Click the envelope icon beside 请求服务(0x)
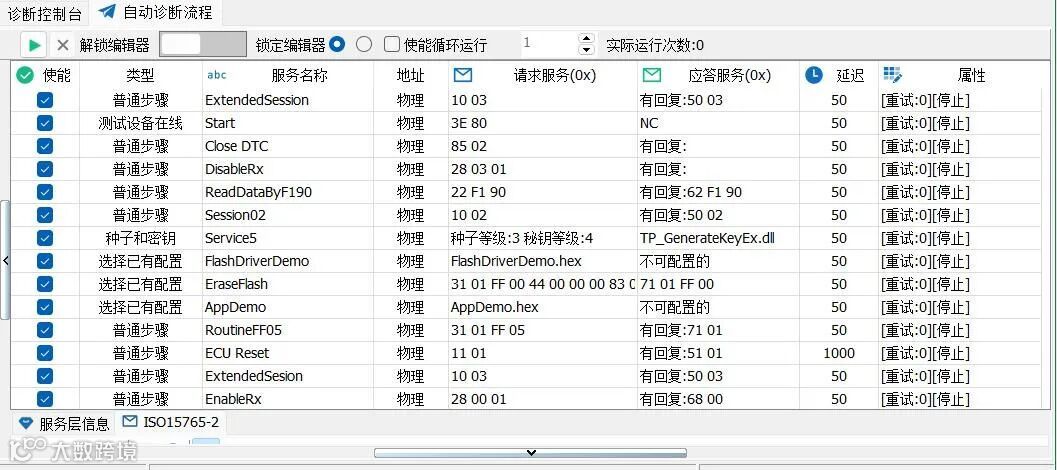Image resolution: width=1057 pixels, height=470 pixels. tap(463, 76)
